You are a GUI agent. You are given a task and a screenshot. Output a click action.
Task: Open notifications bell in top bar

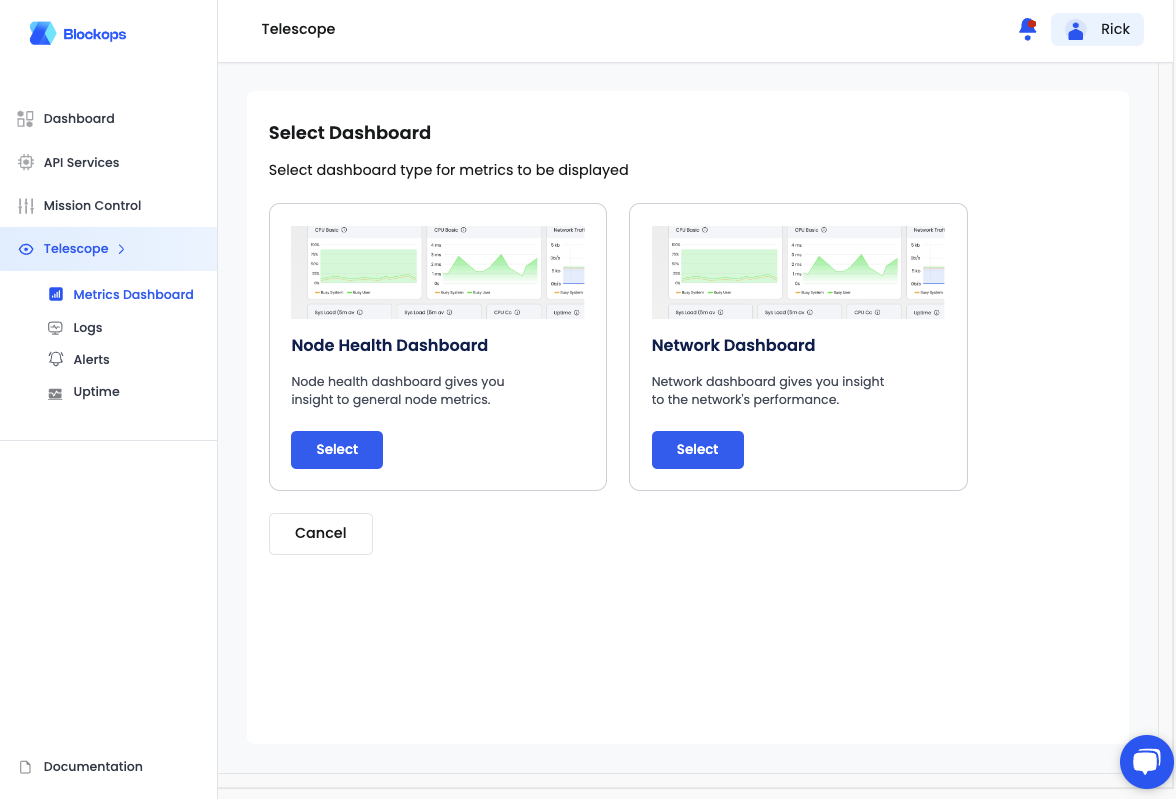click(1028, 29)
